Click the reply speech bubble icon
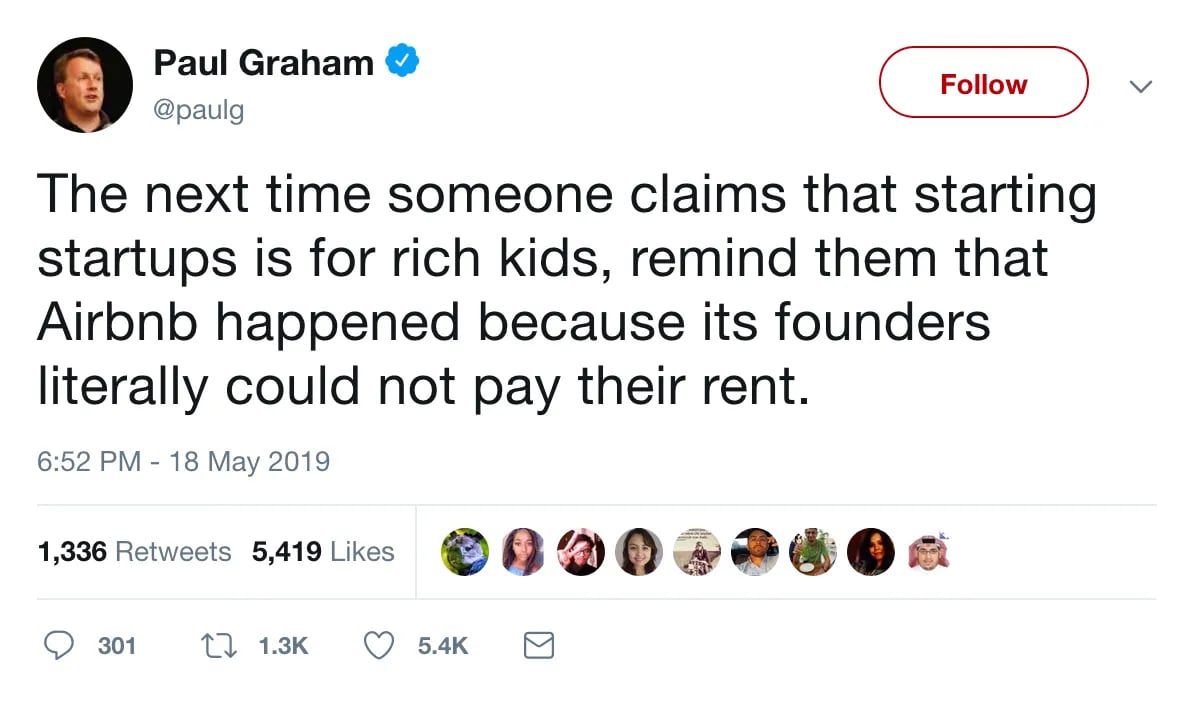The width and height of the screenshot is (1204, 702). point(60,646)
